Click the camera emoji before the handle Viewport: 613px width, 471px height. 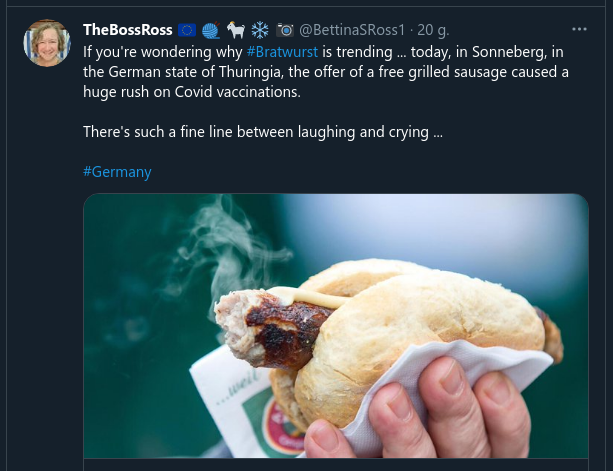pyautogui.click(x=284, y=30)
